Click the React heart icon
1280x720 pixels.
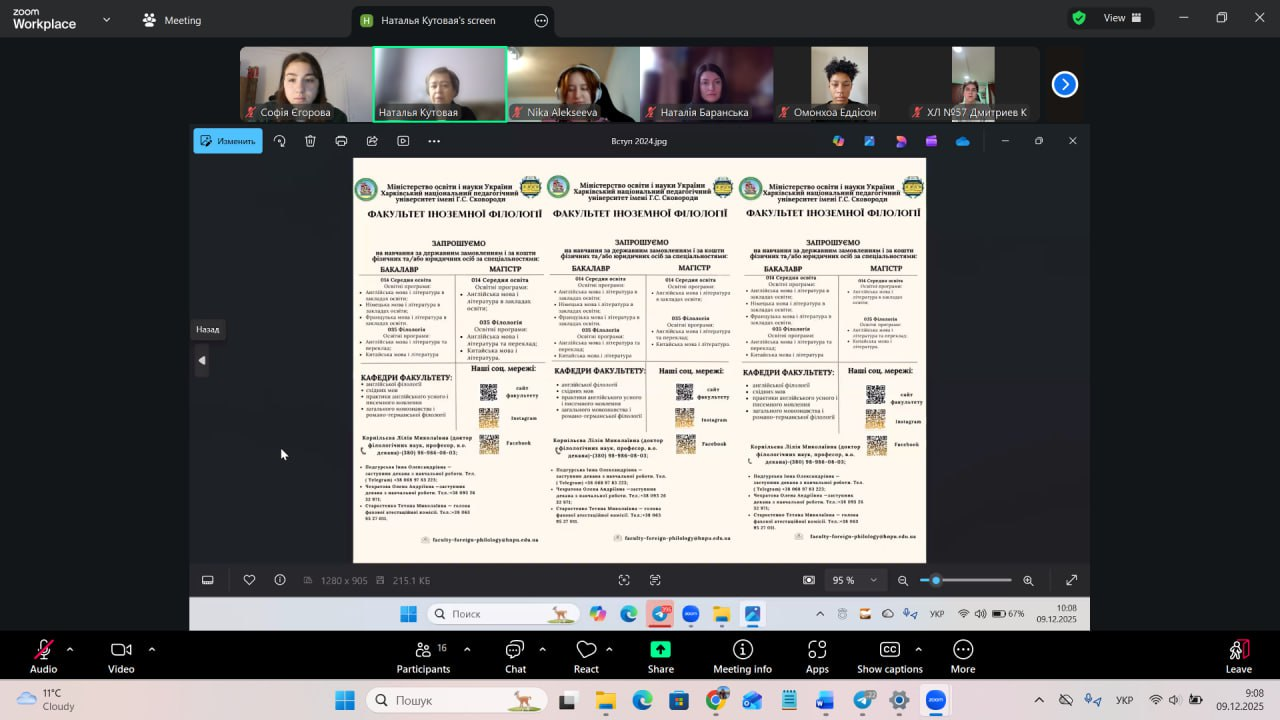586,651
